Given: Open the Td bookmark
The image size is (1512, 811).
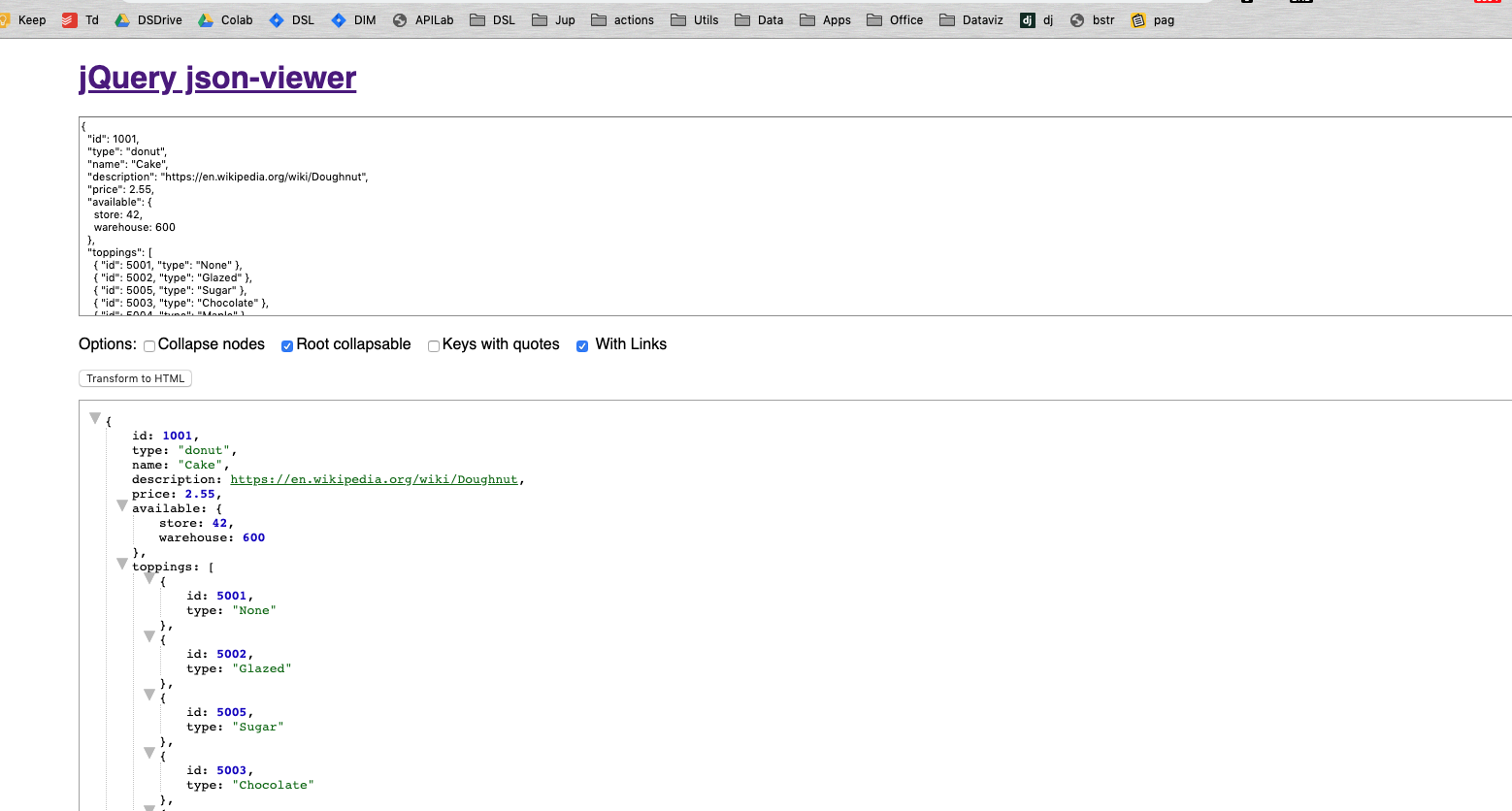Looking at the screenshot, I should click(x=81, y=19).
